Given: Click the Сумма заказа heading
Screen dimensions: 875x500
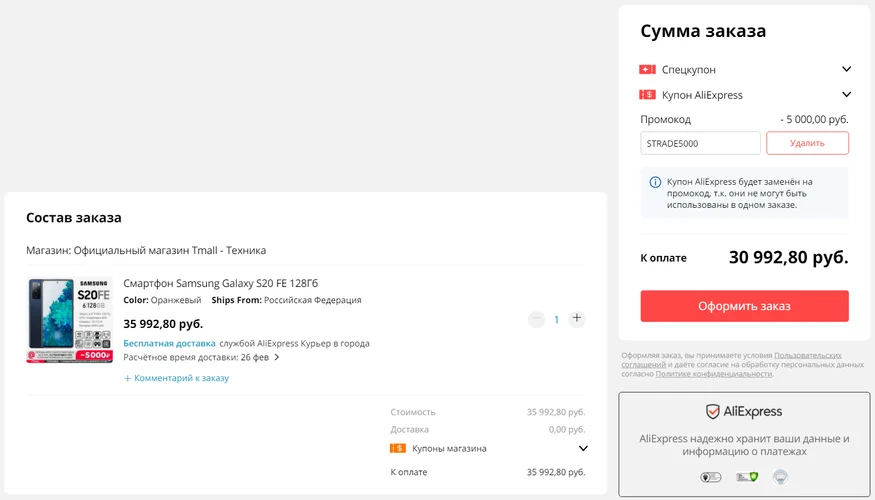Looking at the screenshot, I should tap(703, 31).
